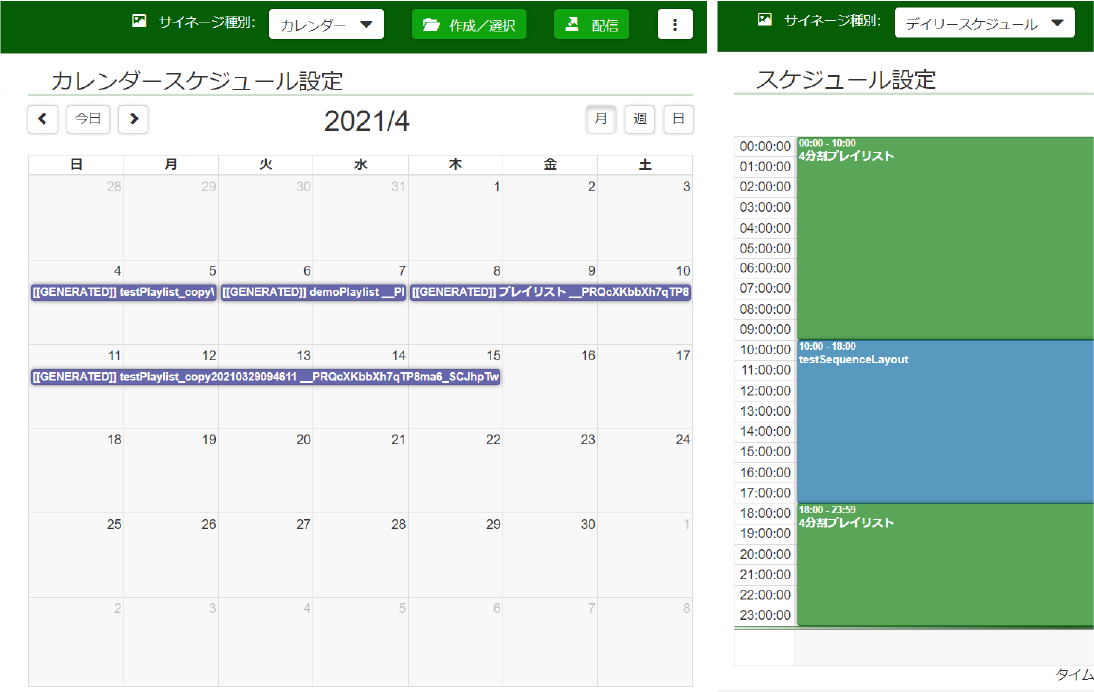Expand the デイリースケジュール type dropdown

coord(984,23)
